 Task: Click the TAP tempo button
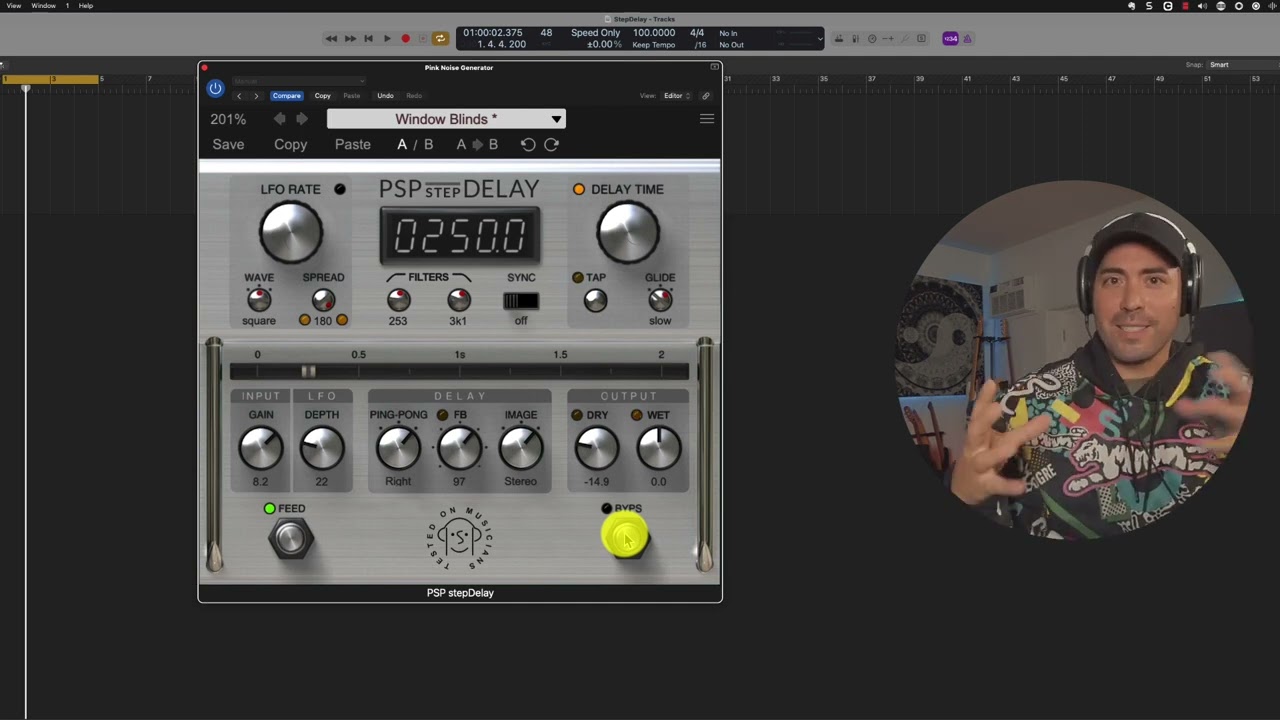pyautogui.click(x=596, y=300)
